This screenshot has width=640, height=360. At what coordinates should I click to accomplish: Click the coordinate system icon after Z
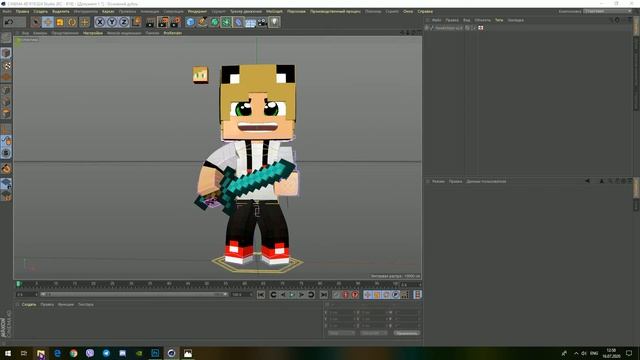click(x=136, y=22)
